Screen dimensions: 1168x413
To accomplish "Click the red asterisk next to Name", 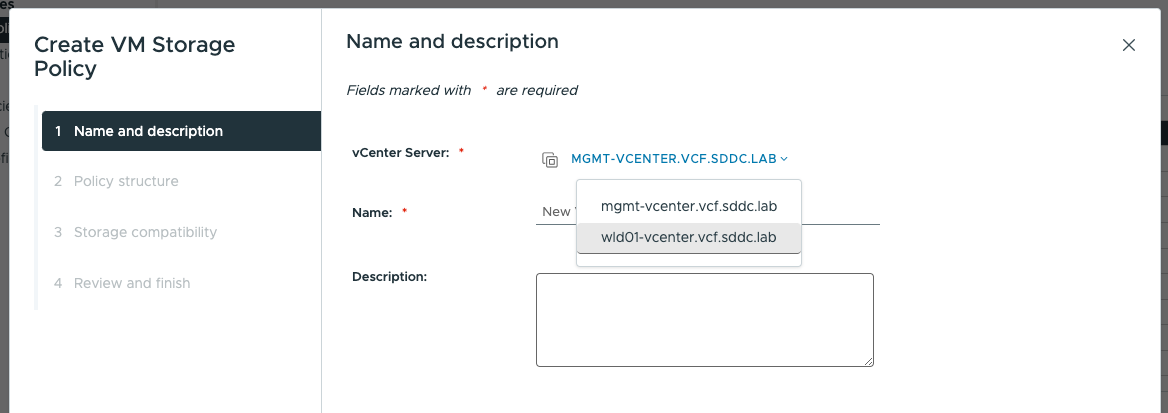I will coord(405,213).
